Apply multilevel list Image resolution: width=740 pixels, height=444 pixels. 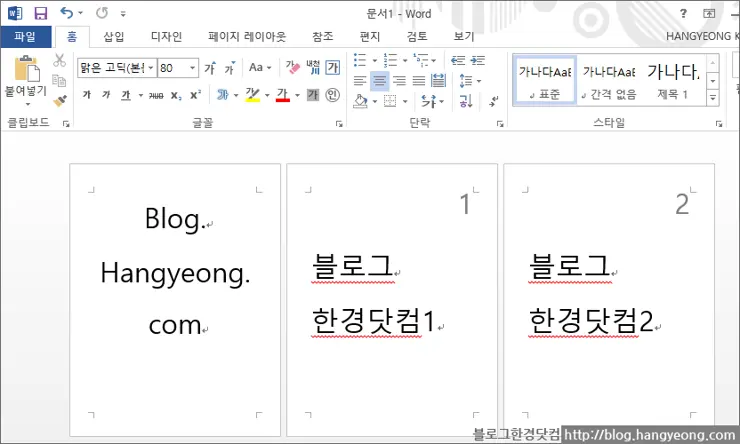point(420,60)
